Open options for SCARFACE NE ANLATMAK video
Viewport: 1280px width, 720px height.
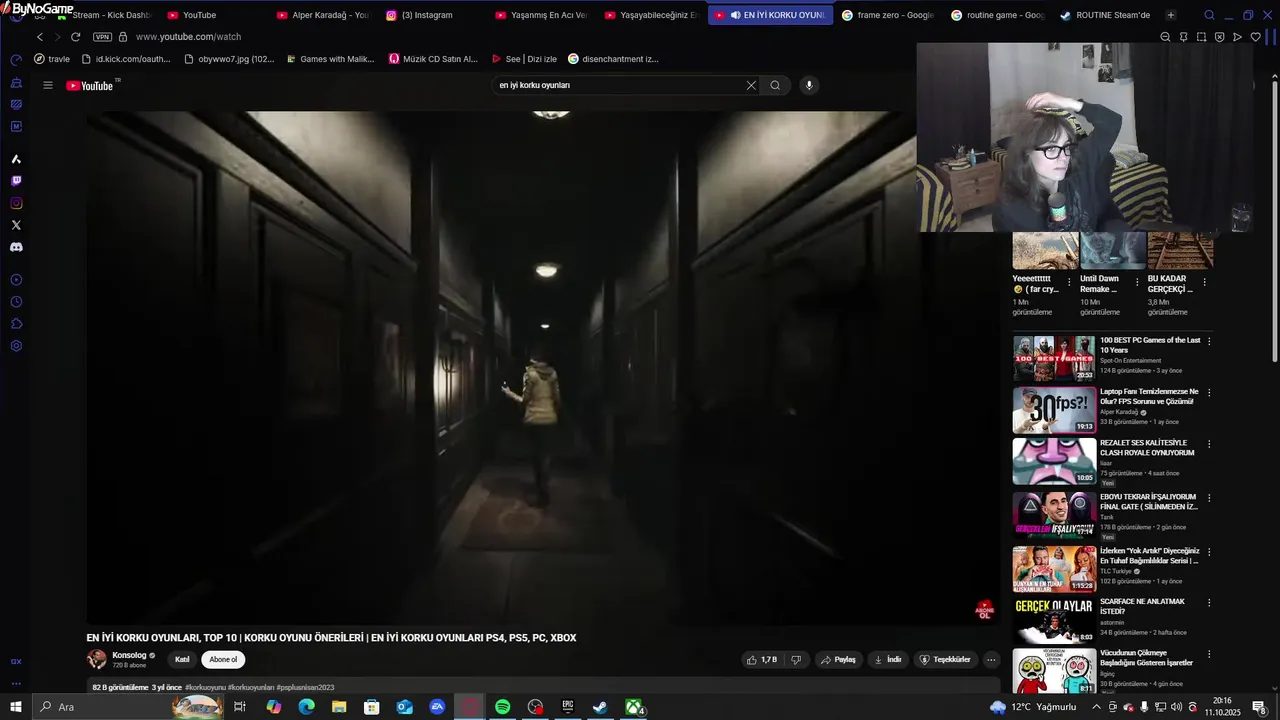1209,603
